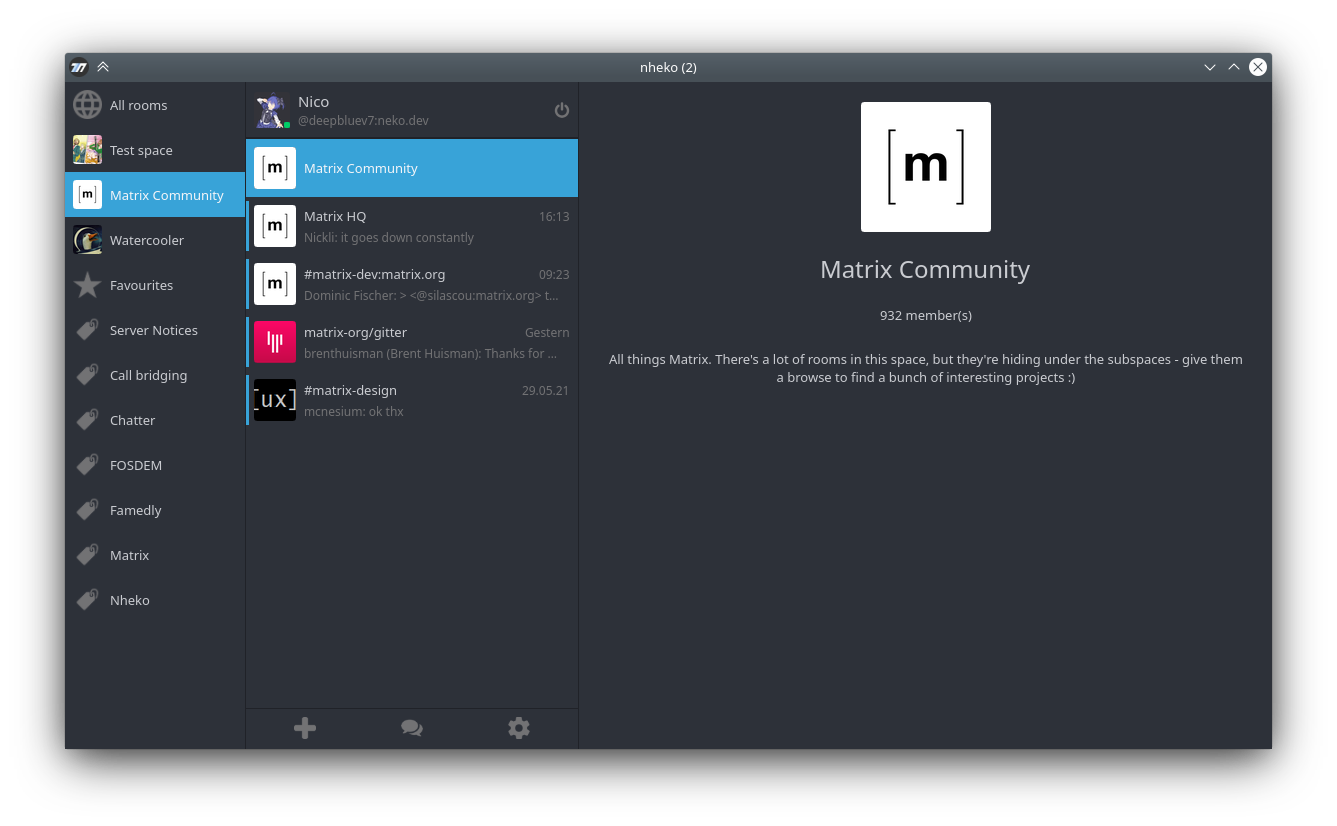
Task: Open the Favourites star icon
Action: [88, 285]
